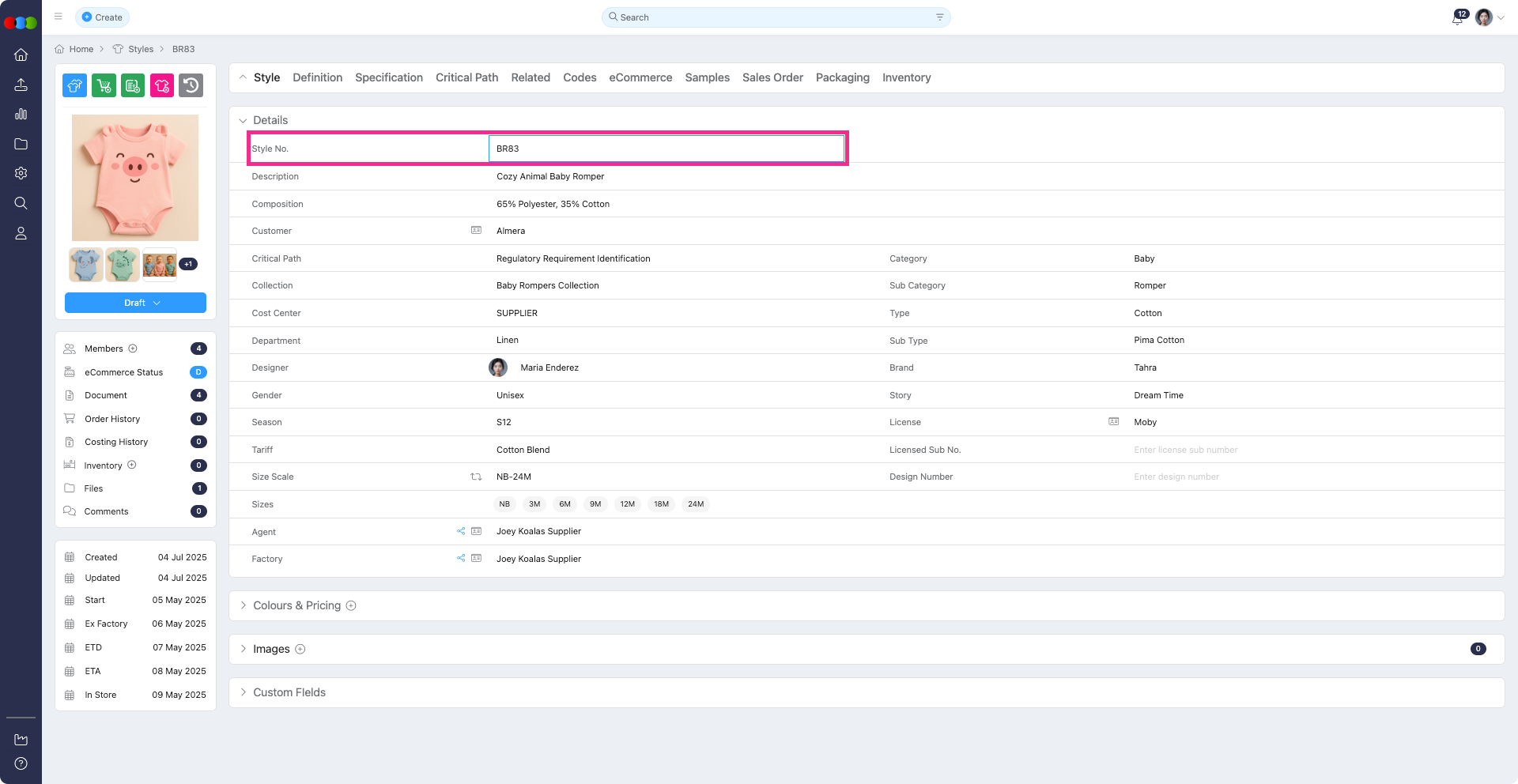Click the green add-to-cart icon
The image size is (1518, 784).
pos(104,85)
